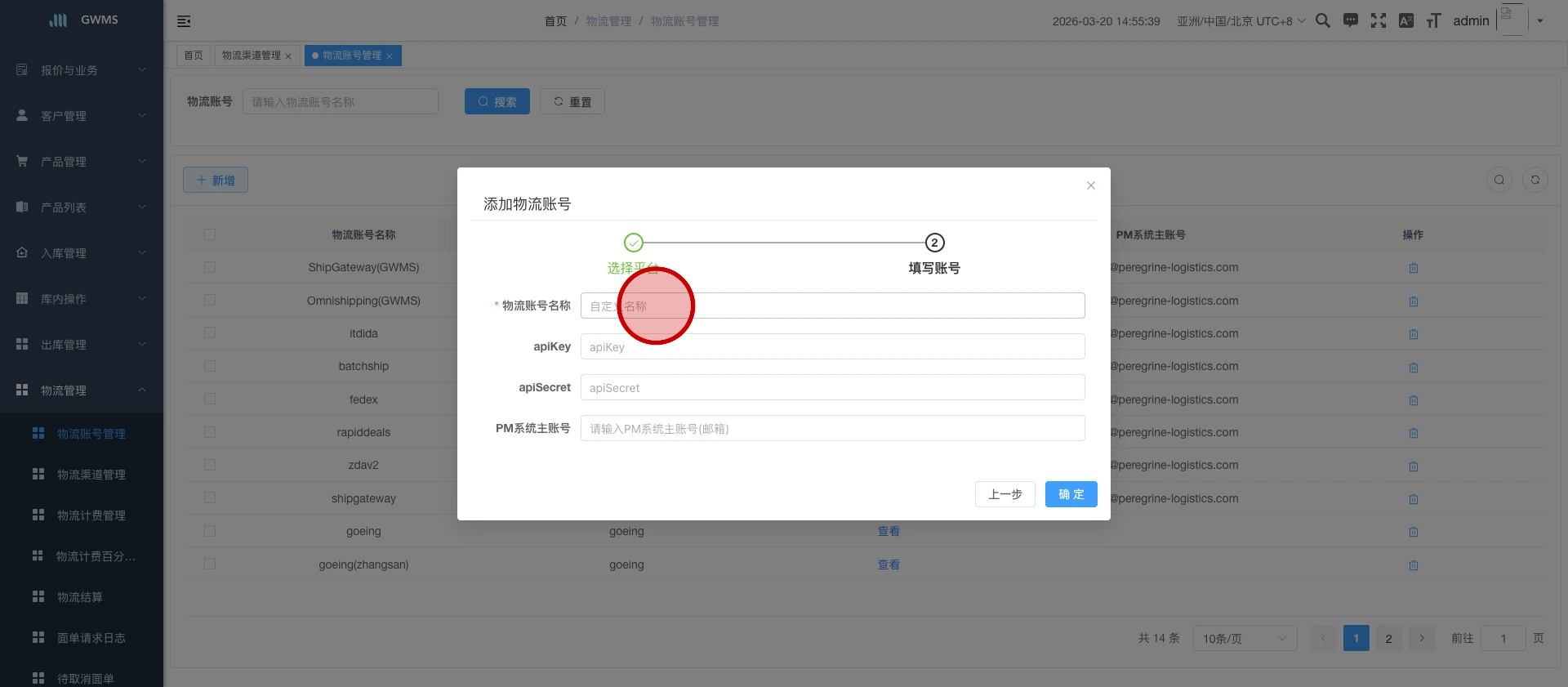
Task: Check the goeing(zhangsan) row checkbox
Action: (x=210, y=564)
